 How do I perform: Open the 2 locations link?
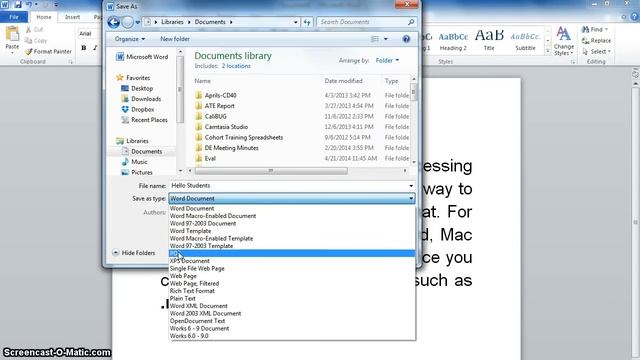pyautogui.click(x=236, y=66)
